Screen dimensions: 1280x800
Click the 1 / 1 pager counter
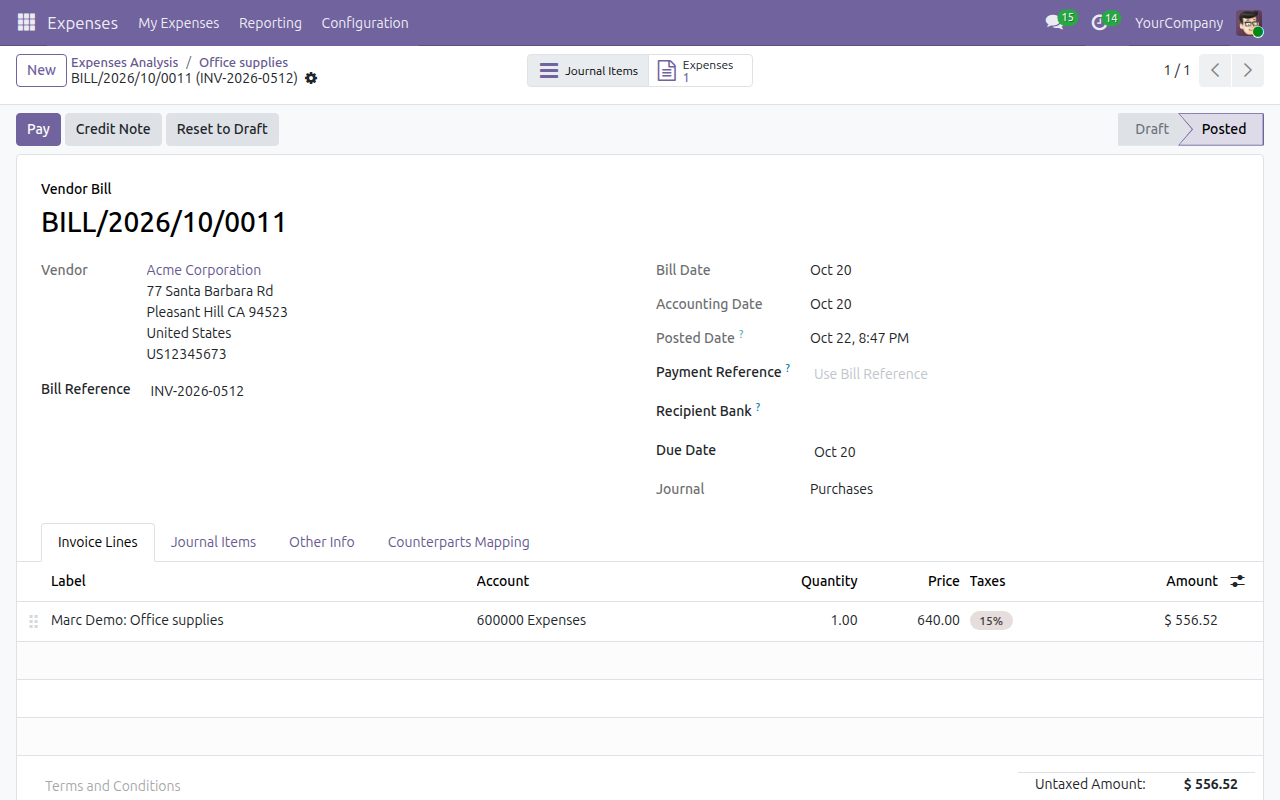click(x=1177, y=70)
